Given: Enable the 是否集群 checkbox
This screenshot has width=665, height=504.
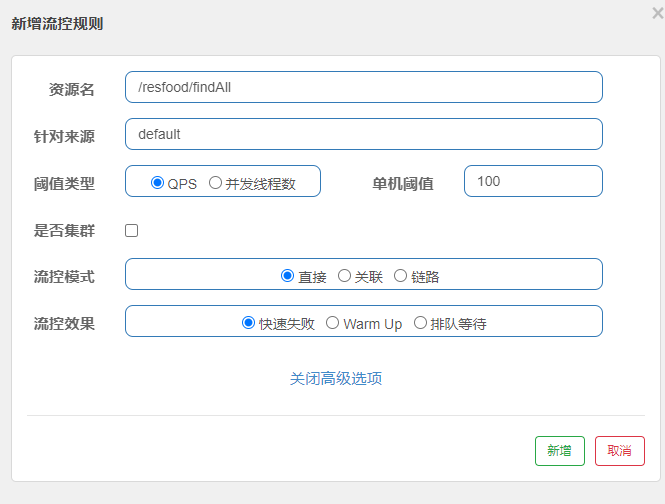Looking at the screenshot, I should 131,231.
